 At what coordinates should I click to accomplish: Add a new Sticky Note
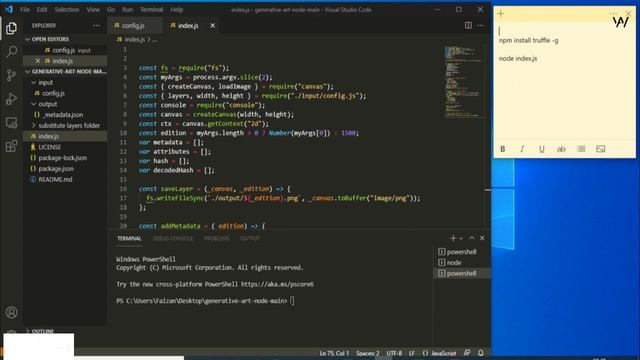coord(501,14)
